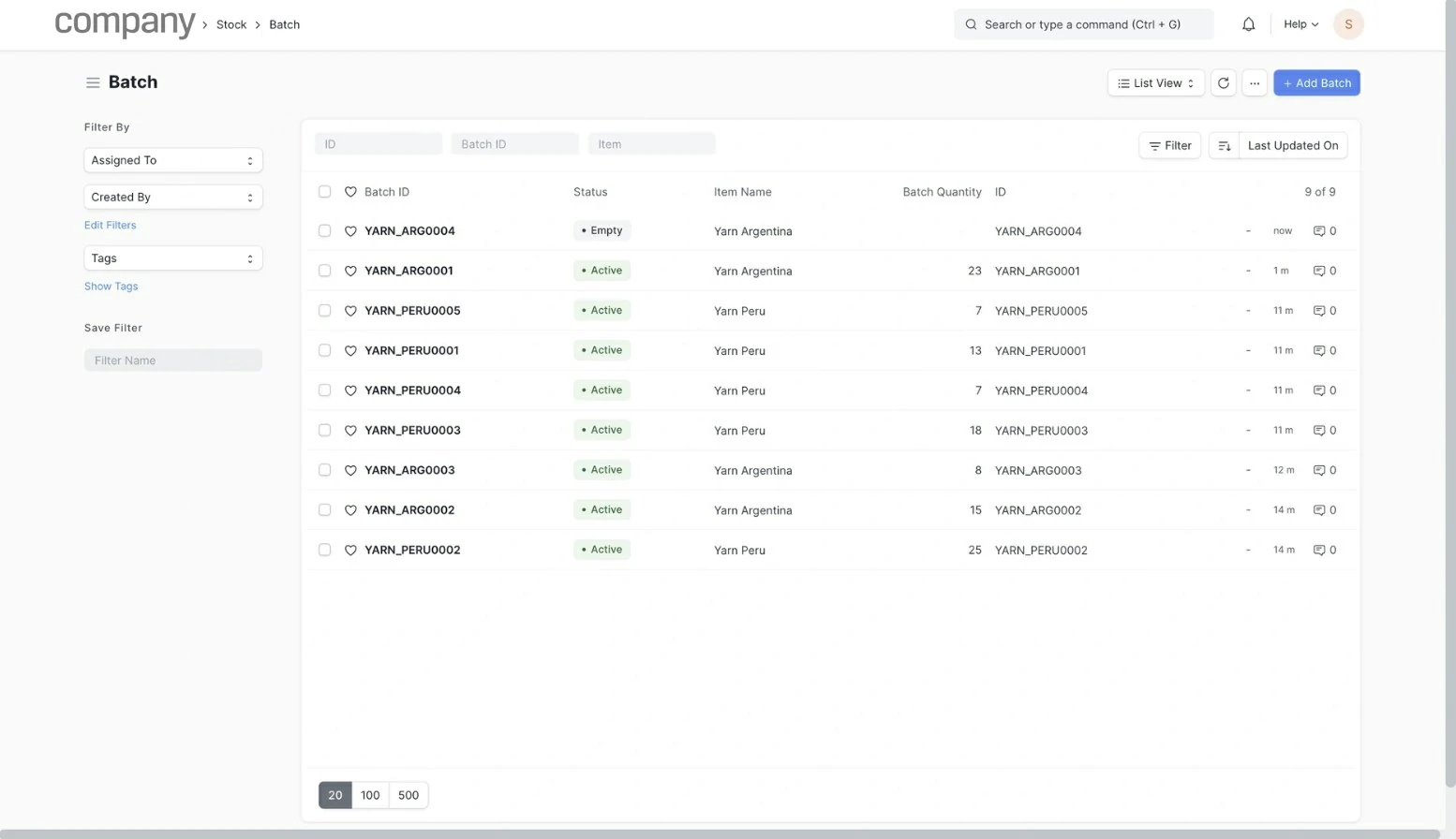Open the List View switcher dropdown

tap(1155, 83)
